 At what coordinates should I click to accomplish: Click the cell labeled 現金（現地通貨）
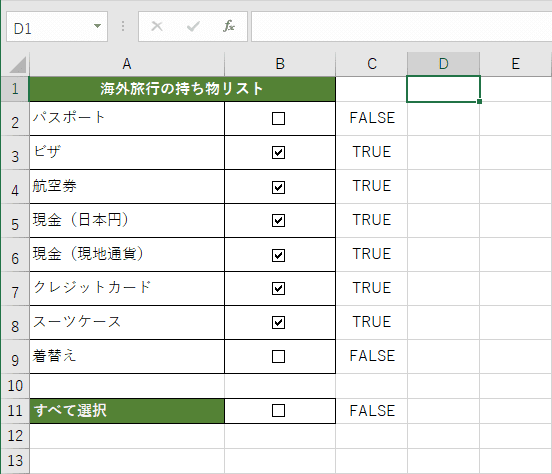(127, 255)
